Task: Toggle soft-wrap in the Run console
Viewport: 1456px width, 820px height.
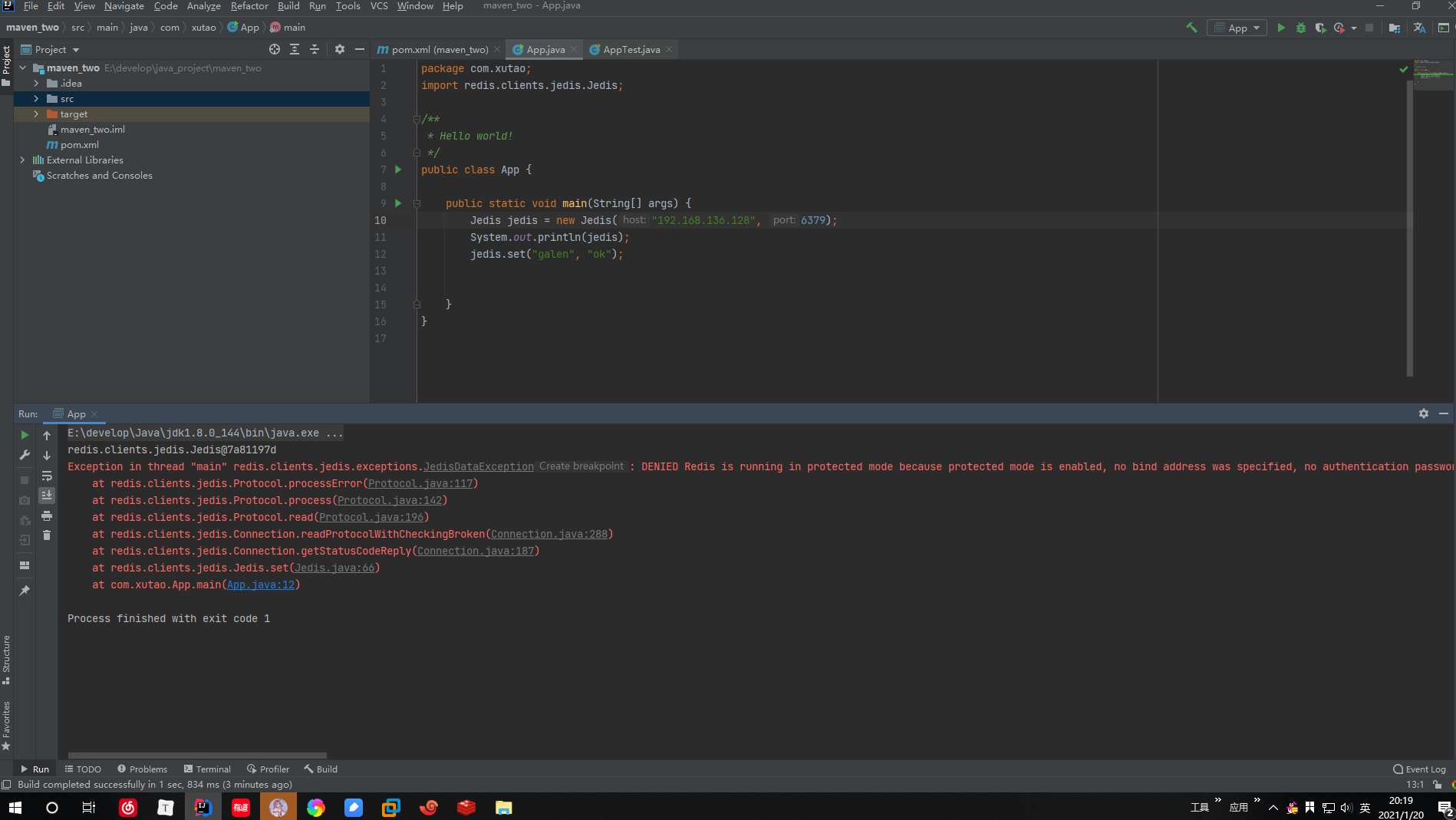Action: (47, 476)
